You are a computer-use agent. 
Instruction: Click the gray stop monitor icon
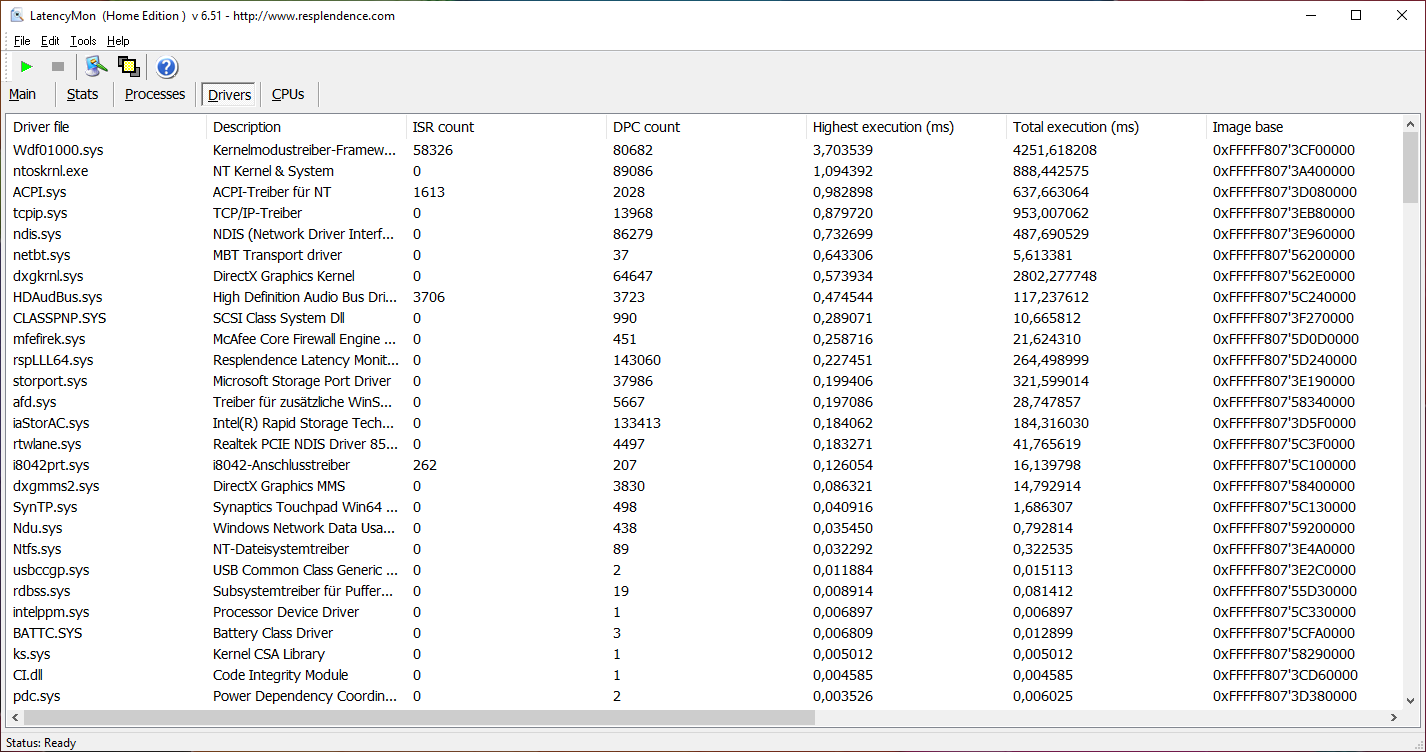coord(58,67)
